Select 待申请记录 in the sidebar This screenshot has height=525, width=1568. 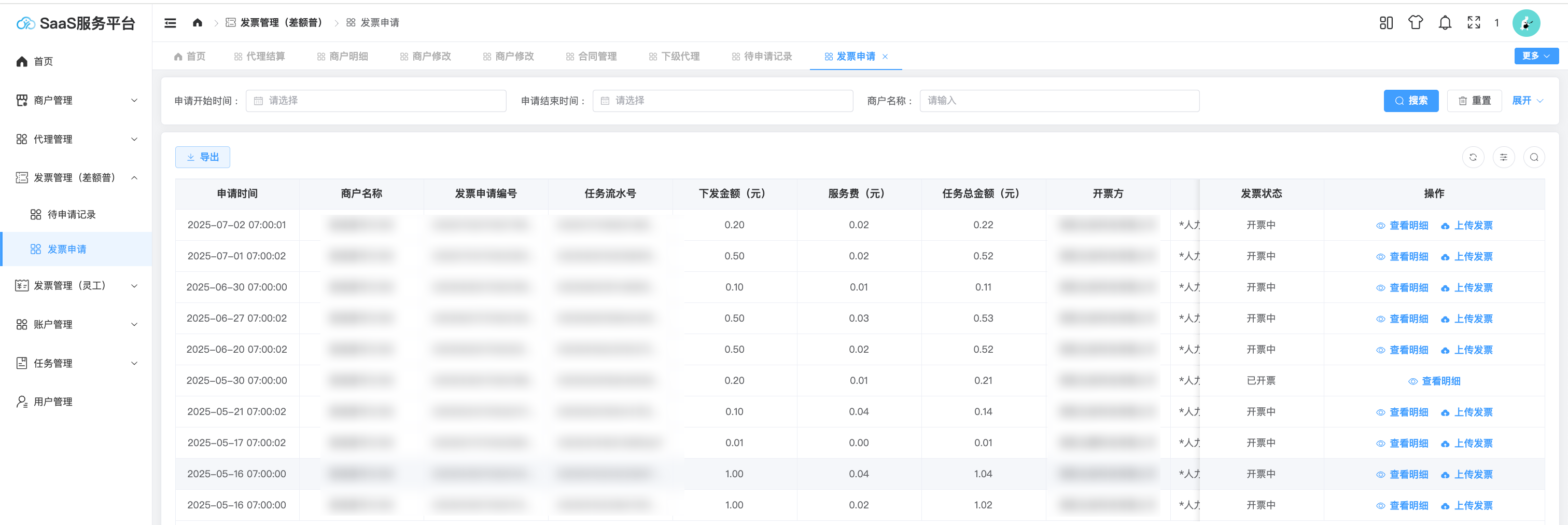(71, 215)
